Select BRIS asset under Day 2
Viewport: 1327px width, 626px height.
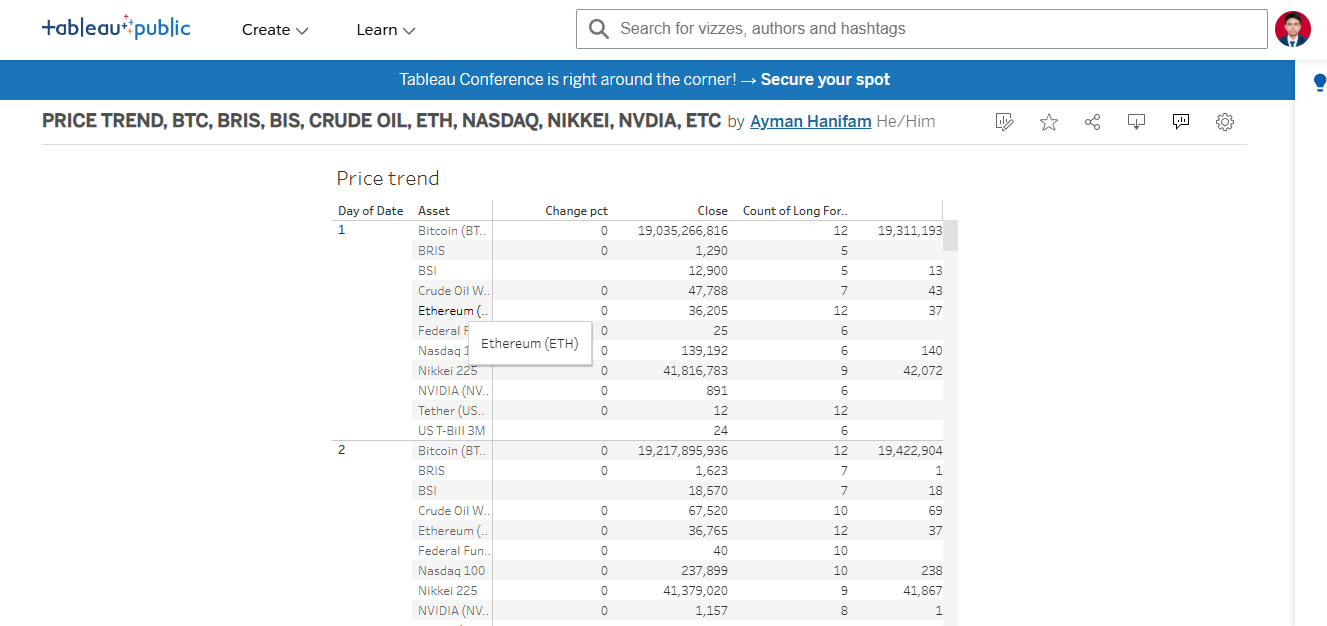432,471
